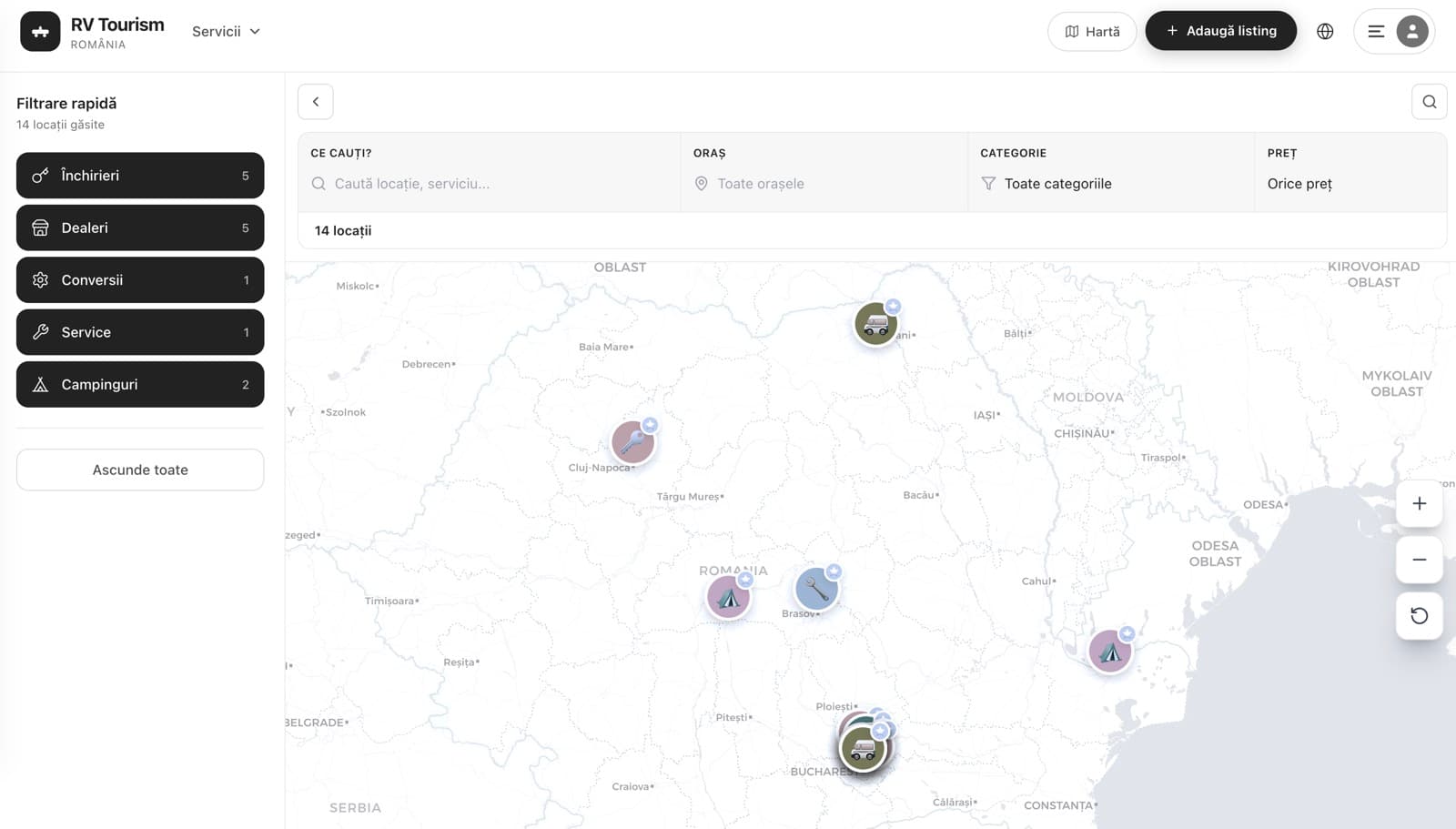The width and height of the screenshot is (1456, 829).
Task: Toggle the Campinguri quick filter
Action: (x=140, y=384)
